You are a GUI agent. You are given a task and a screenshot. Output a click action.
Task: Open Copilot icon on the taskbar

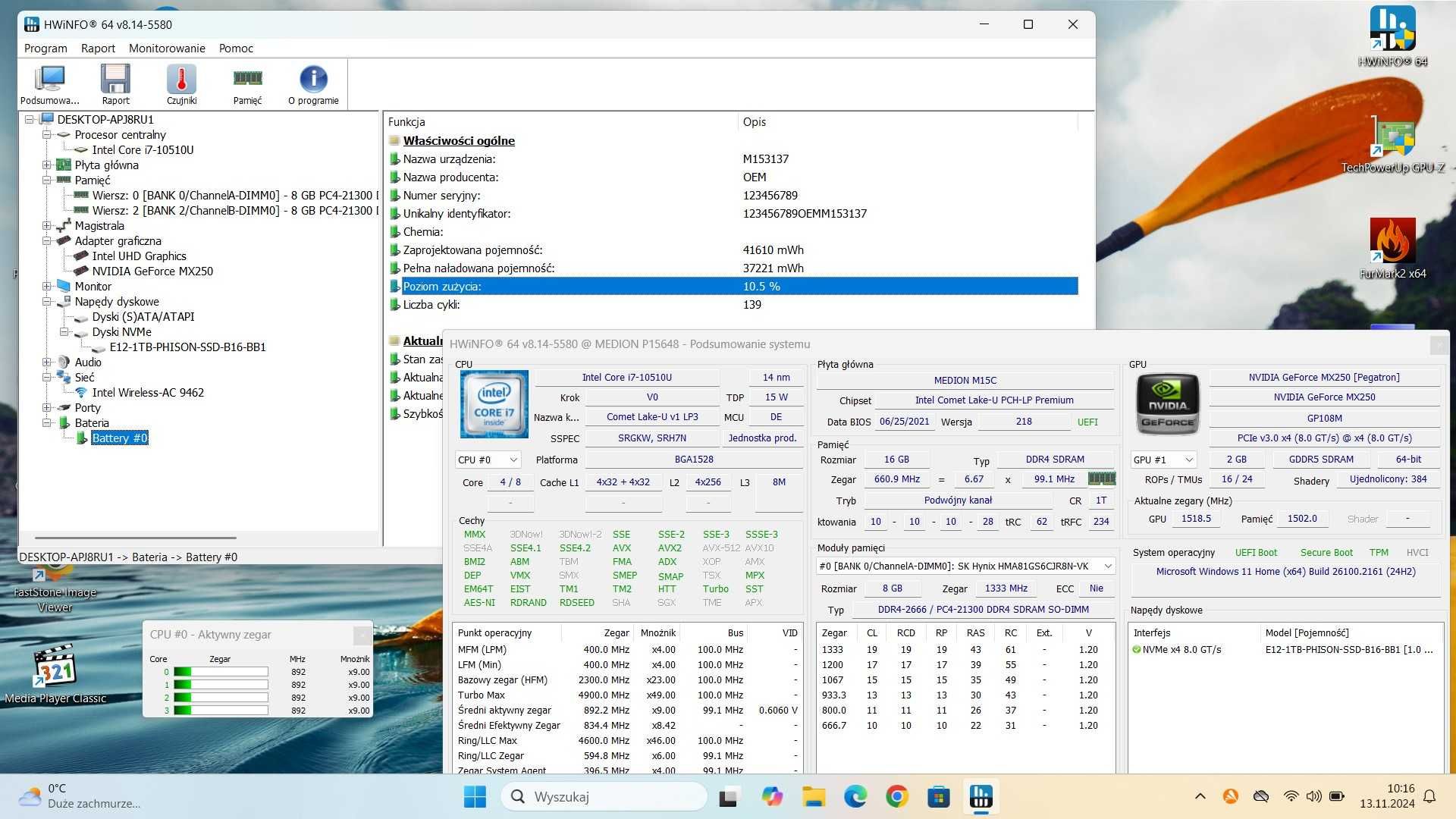pyautogui.click(x=772, y=796)
